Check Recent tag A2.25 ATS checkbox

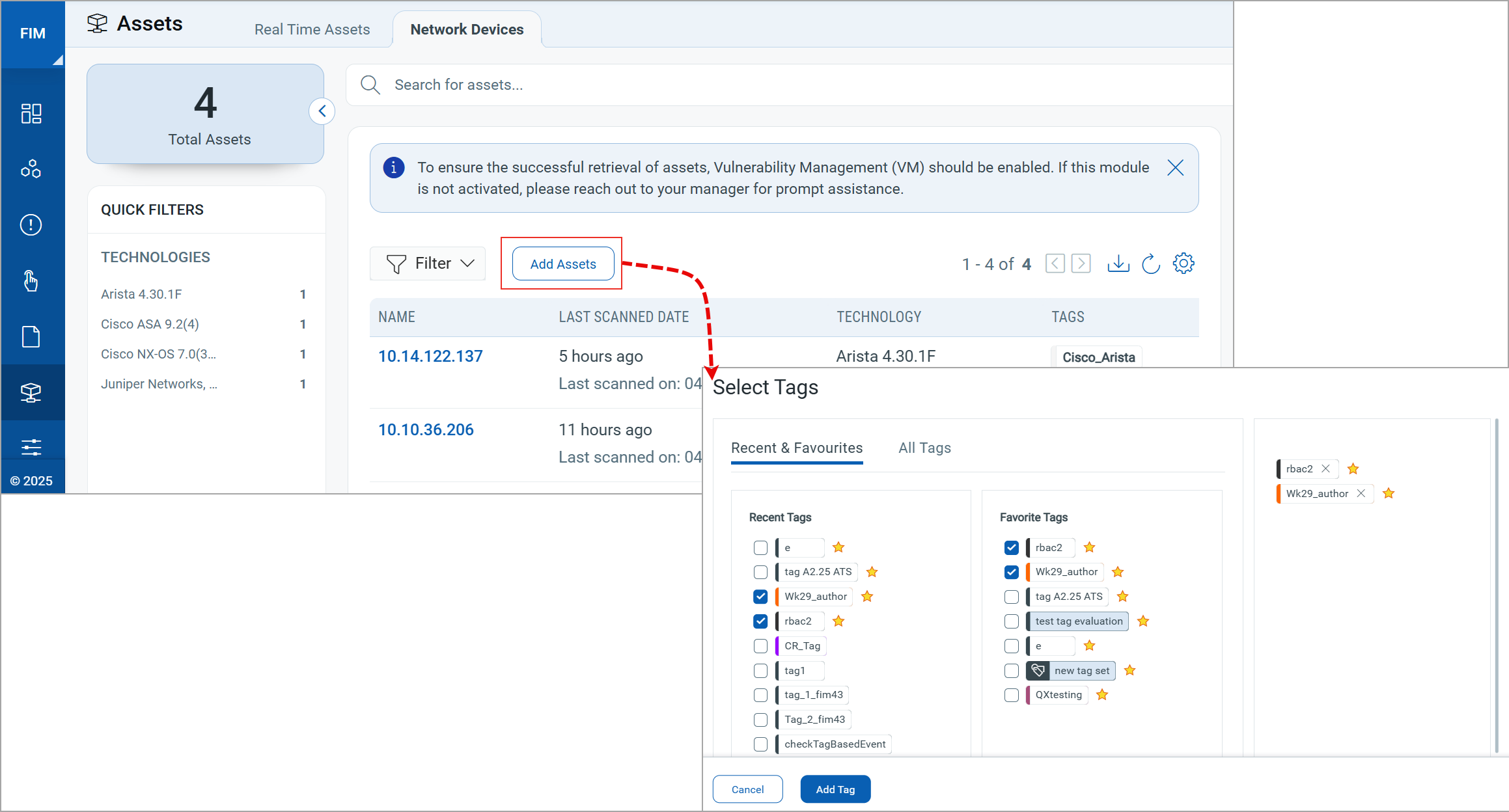tap(760, 572)
